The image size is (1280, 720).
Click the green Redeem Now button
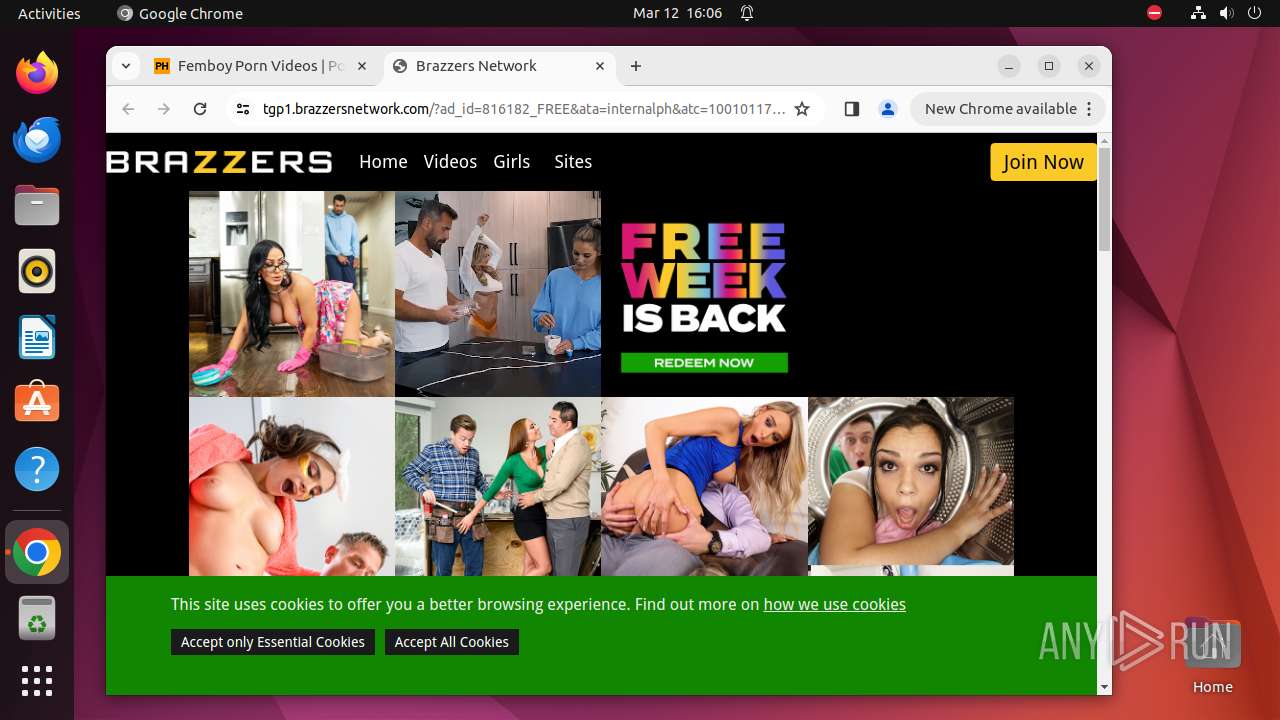click(704, 362)
